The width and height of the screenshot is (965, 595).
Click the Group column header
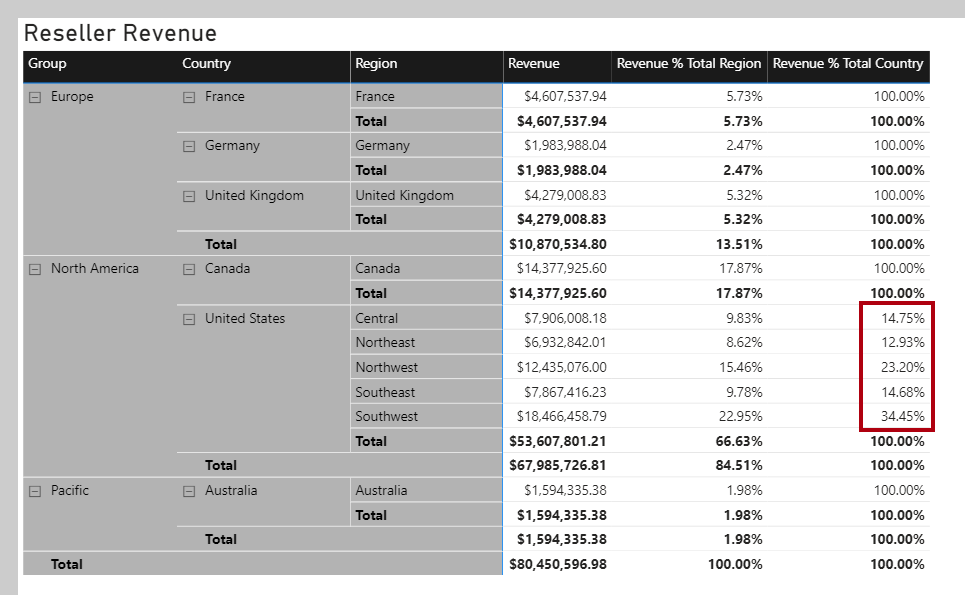click(47, 64)
